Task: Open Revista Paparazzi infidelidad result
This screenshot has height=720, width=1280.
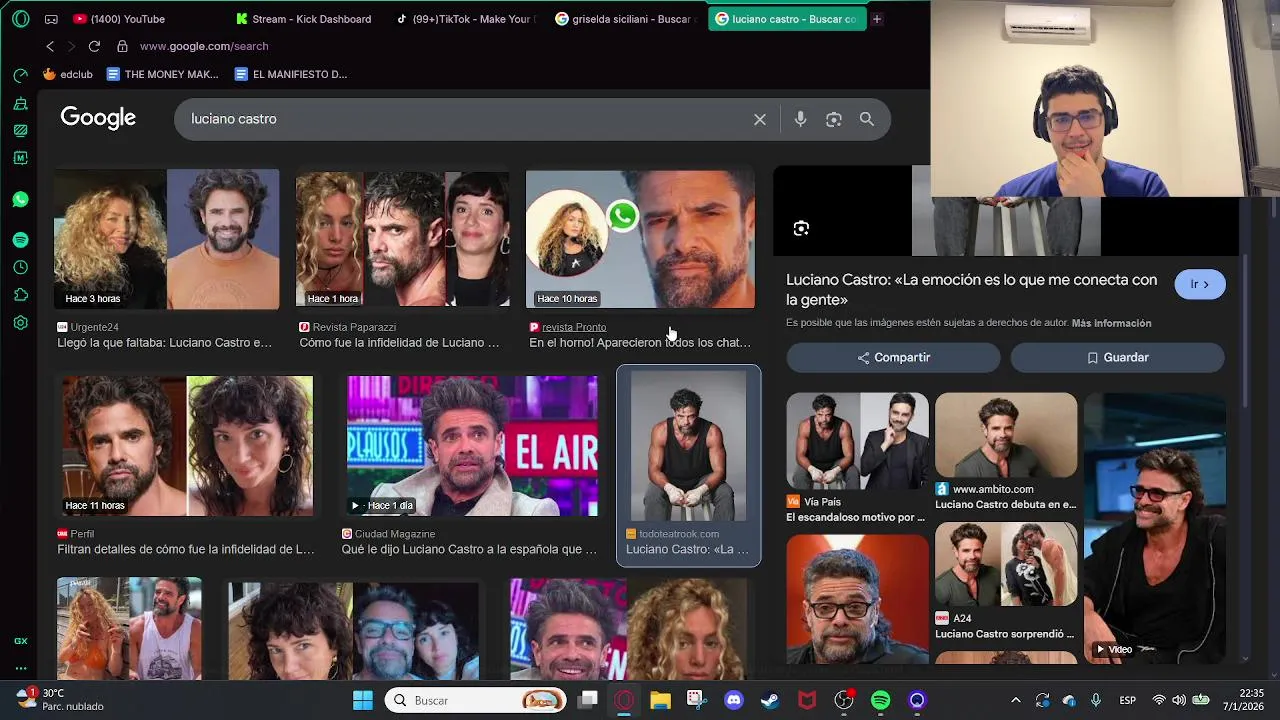Action: [x=402, y=260]
